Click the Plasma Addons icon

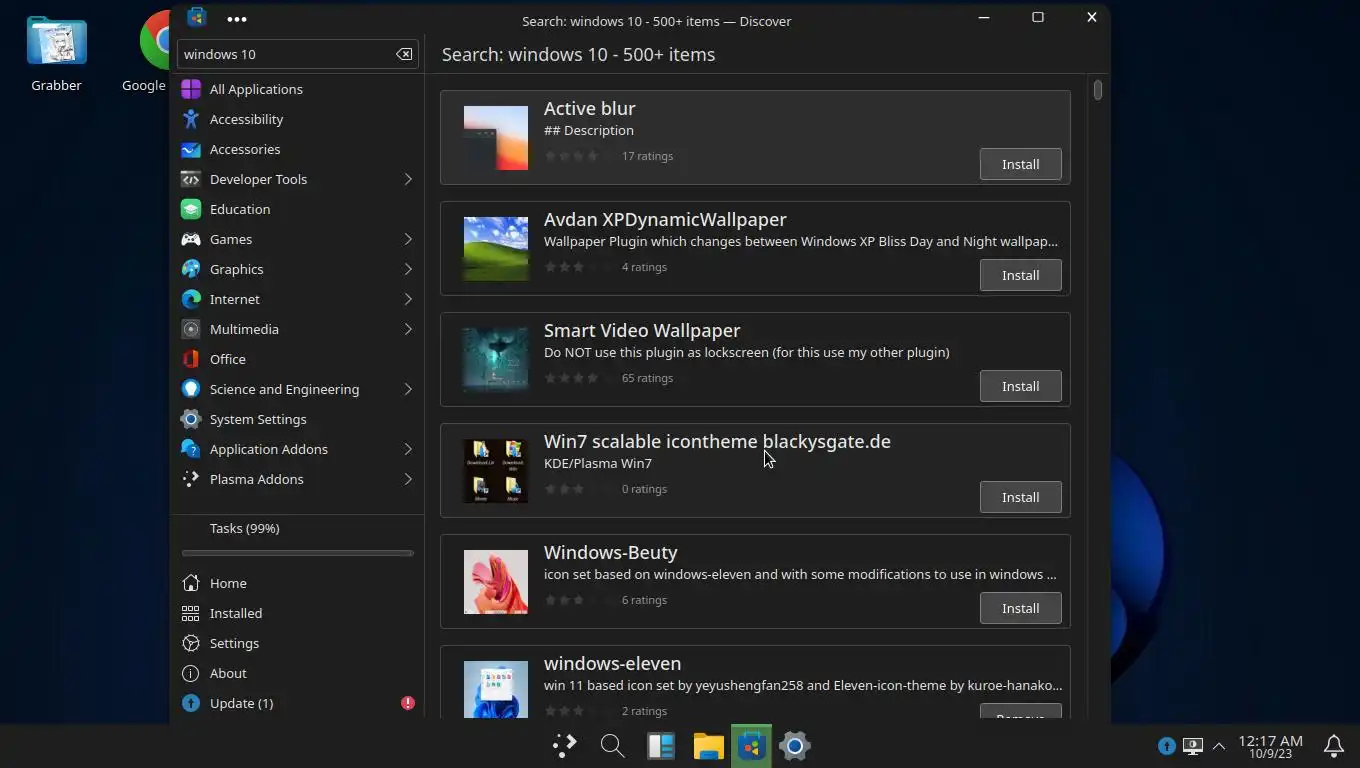coord(191,479)
